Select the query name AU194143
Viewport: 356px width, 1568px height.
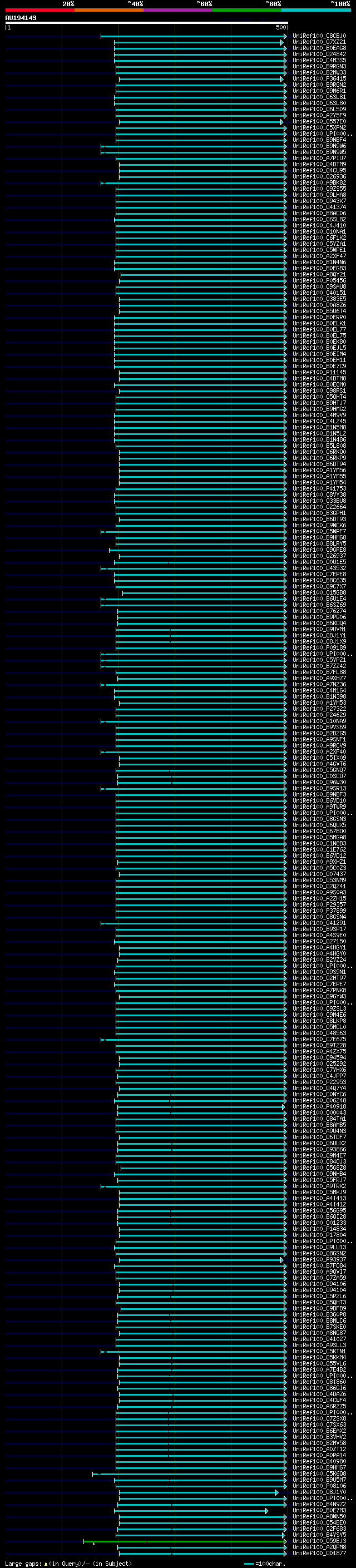pyautogui.click(x=21, y=18)
